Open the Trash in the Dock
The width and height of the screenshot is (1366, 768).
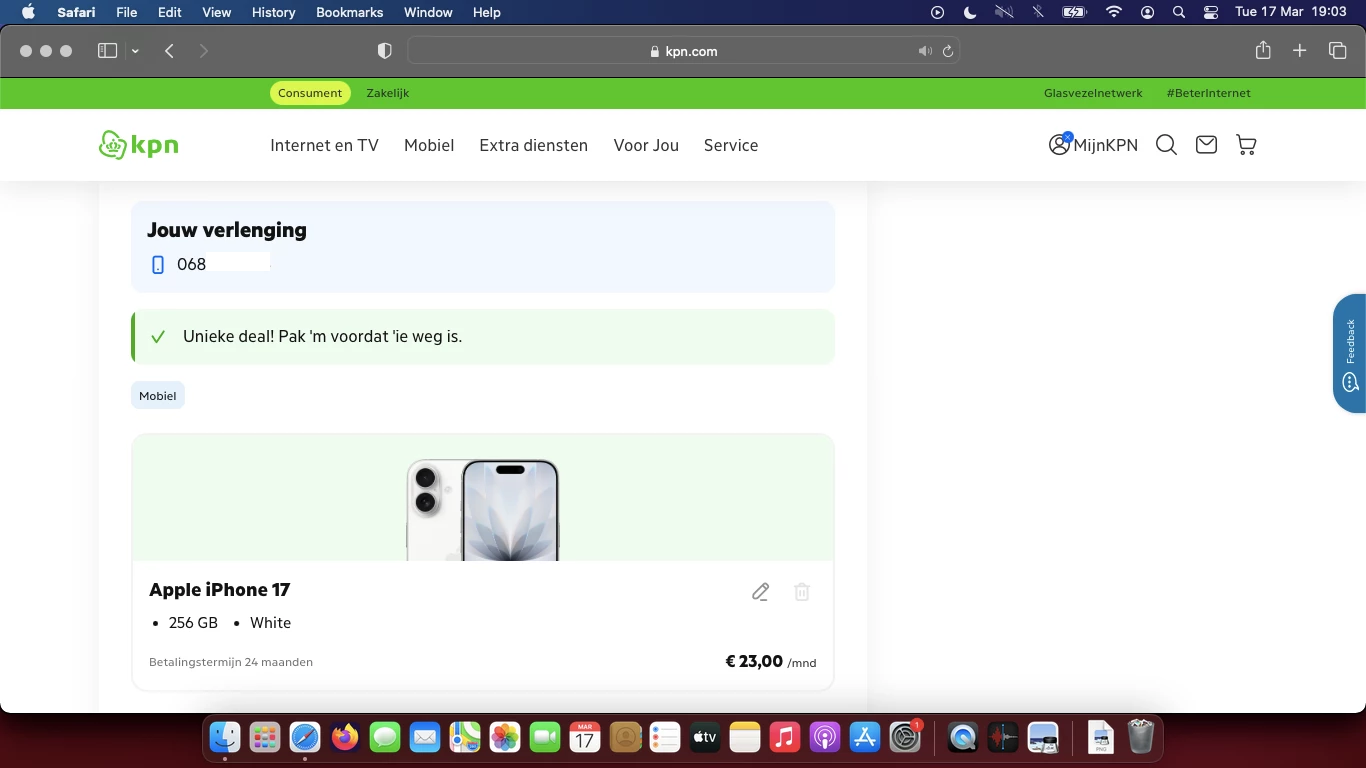click(x=1141, y=738)
